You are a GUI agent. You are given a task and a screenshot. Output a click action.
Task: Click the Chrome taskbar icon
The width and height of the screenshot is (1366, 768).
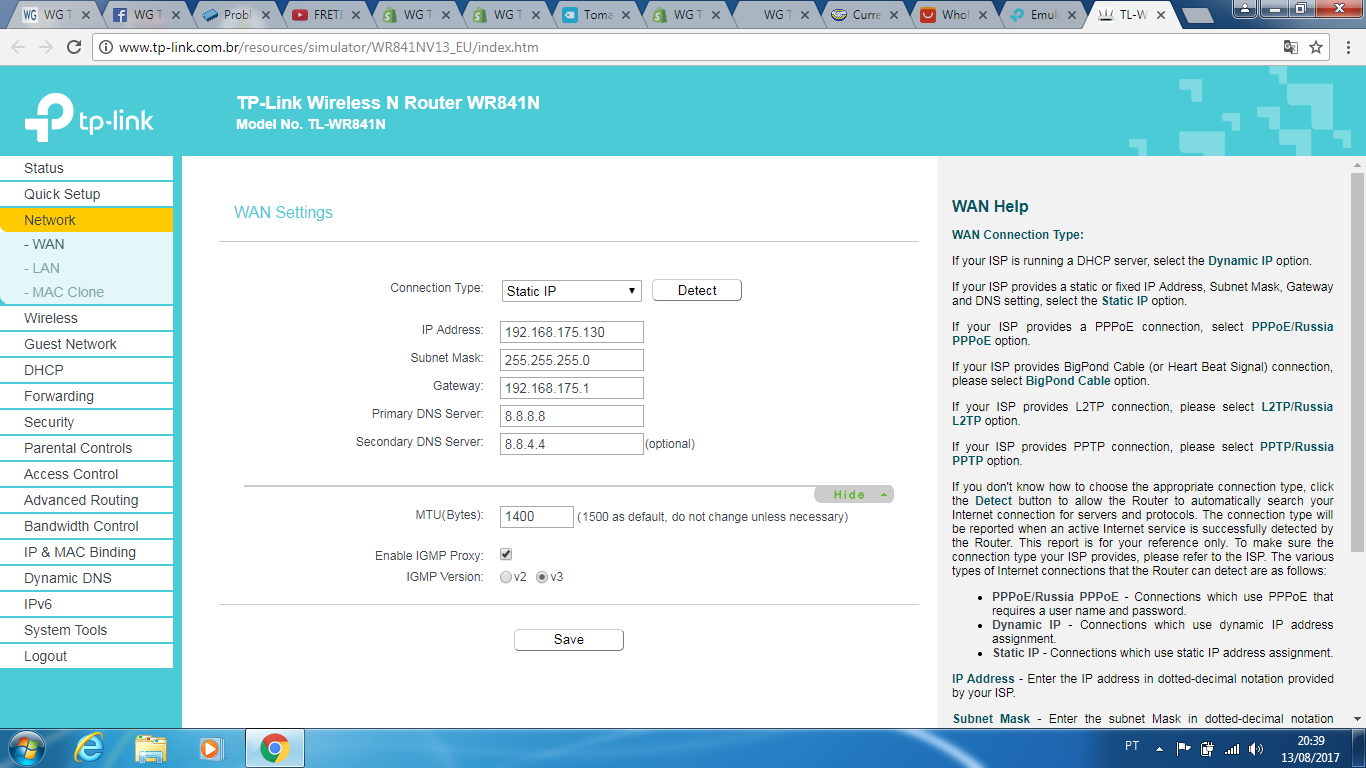coord(274,748)
